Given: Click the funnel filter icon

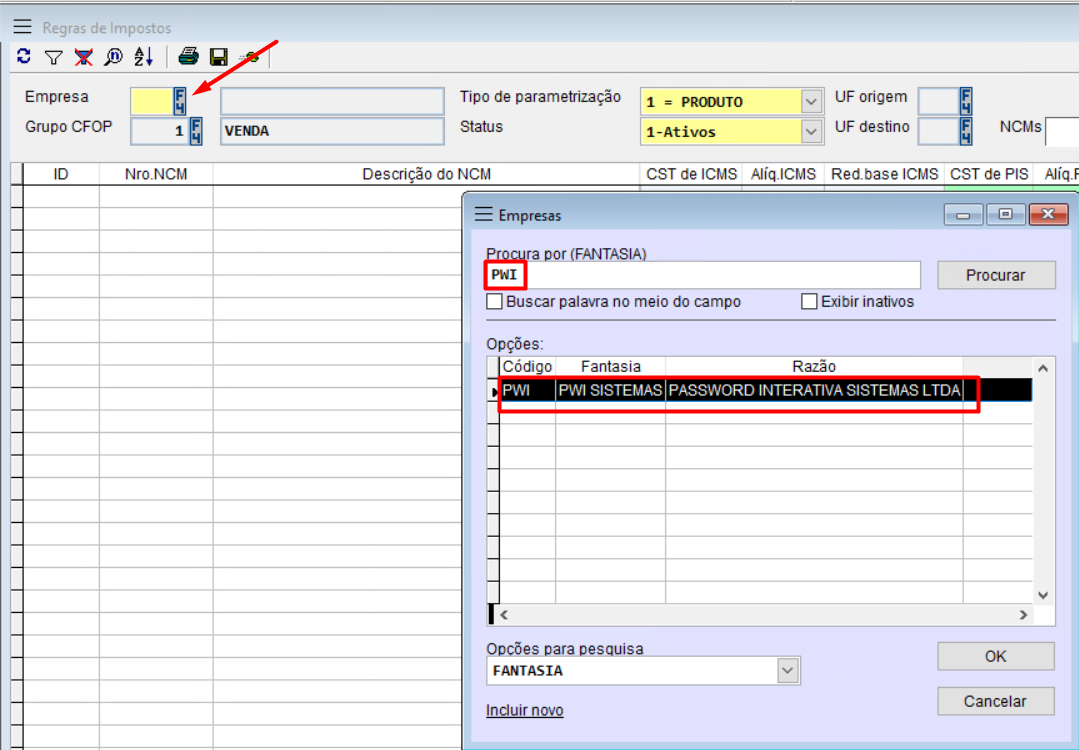Looking at the screenshot, I should pyautogui.click(x=54, y=58).
